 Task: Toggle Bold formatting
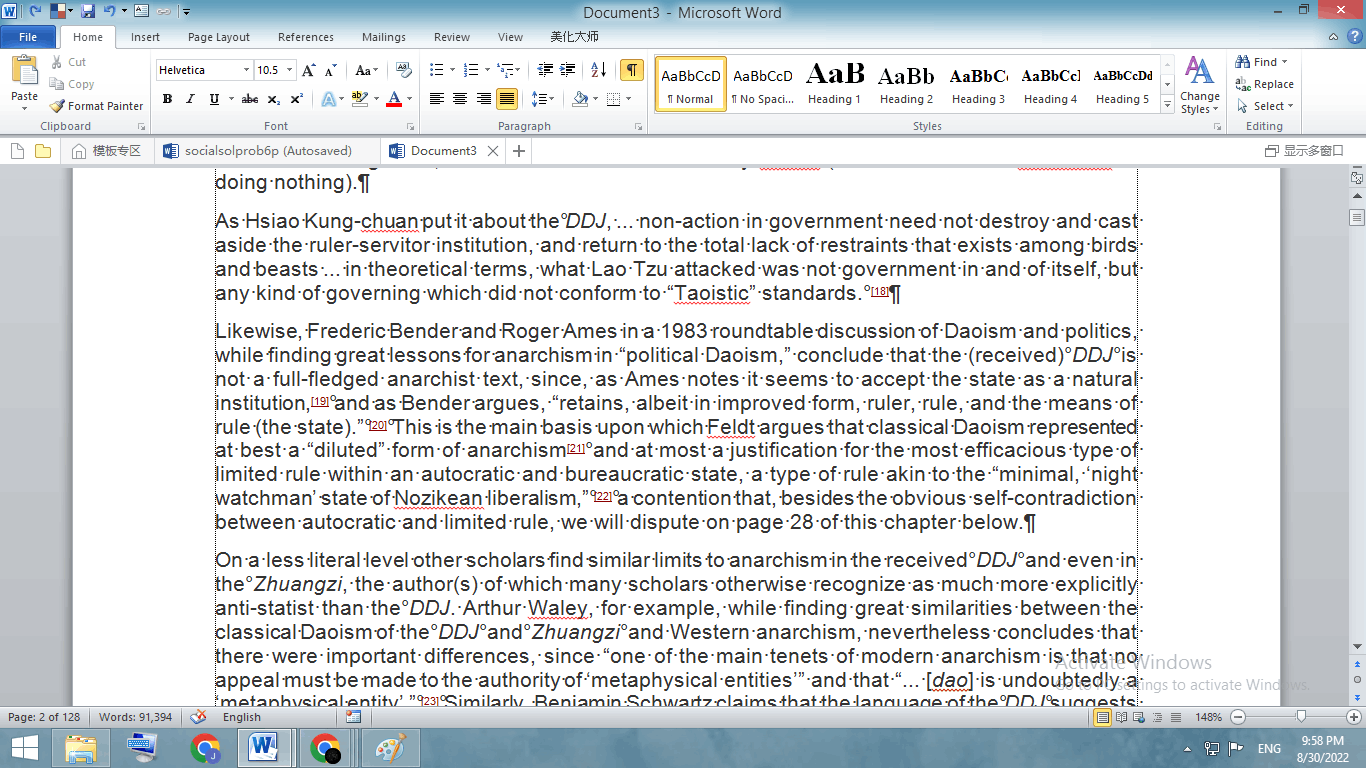[x=167, y=99]
